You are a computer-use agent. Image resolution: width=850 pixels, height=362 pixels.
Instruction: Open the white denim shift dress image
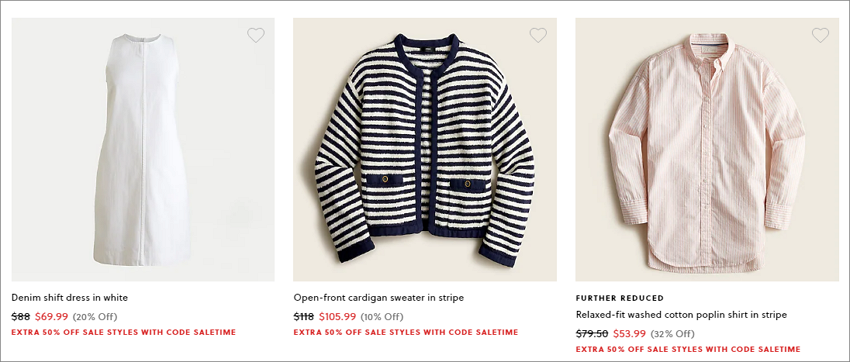[143, 150]
